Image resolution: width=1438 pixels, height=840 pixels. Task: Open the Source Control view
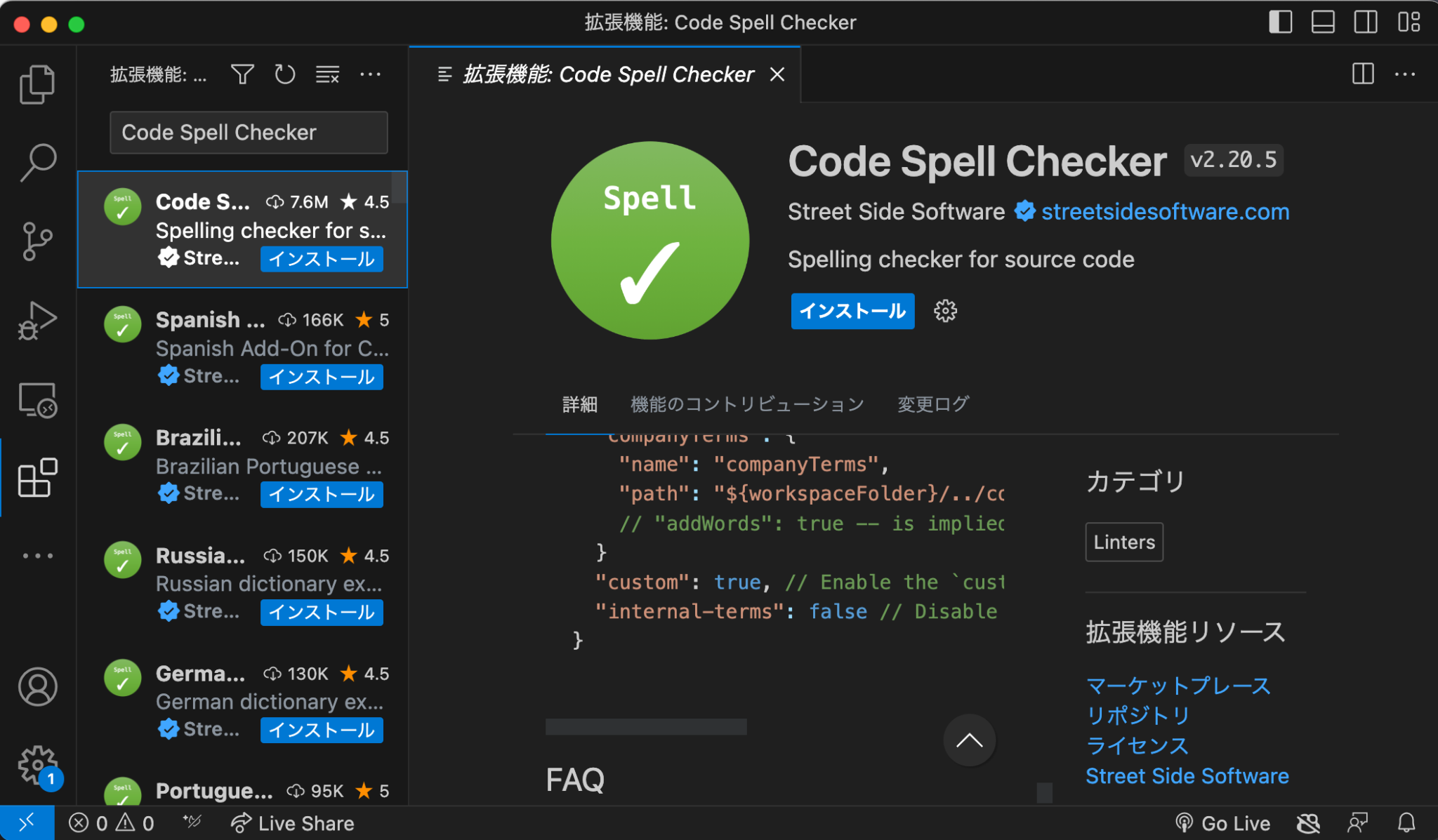(37, 241)
